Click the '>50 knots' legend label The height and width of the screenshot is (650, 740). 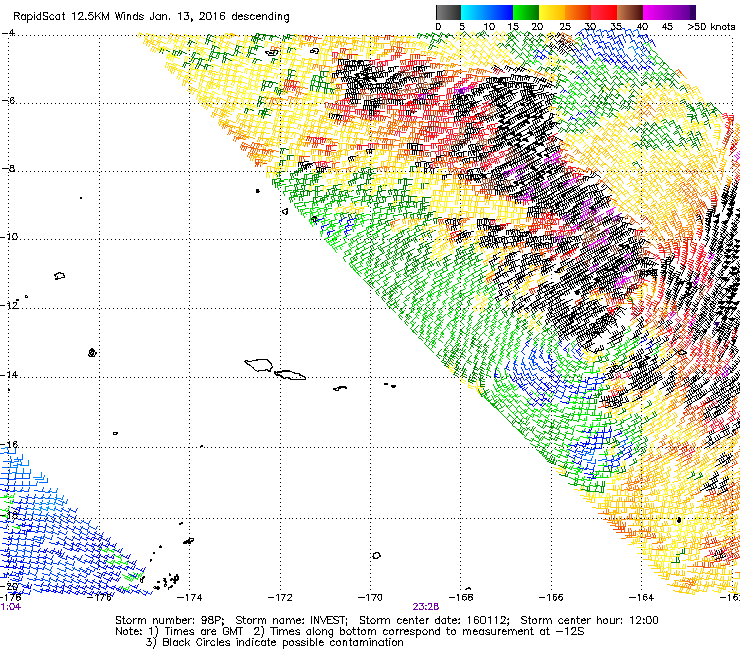click(x=711, y=27)
